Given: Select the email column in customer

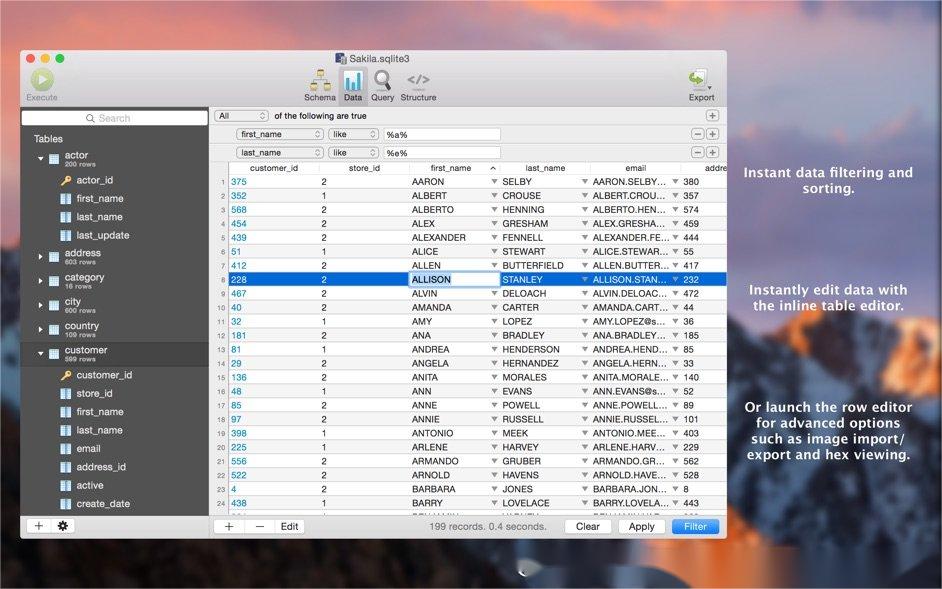Looking at the screenshot, I should pos(88,449).
